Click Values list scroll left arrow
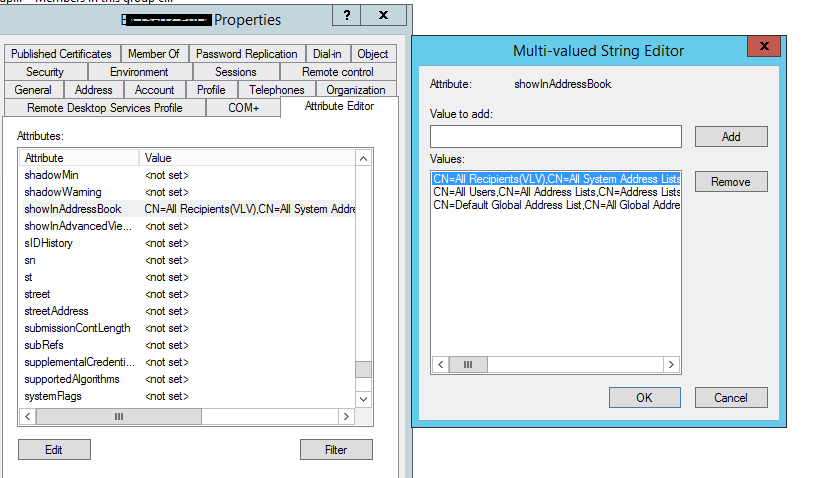 coord(440,364)
